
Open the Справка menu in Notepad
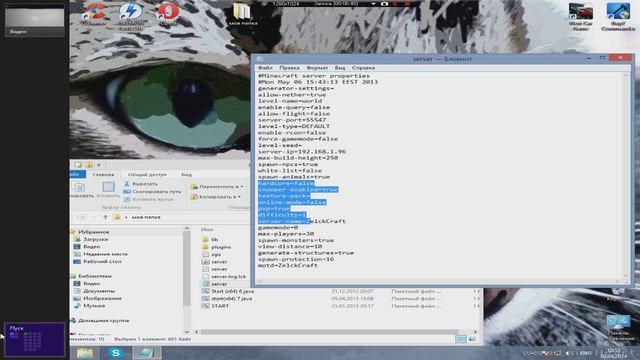pos(363,68)
